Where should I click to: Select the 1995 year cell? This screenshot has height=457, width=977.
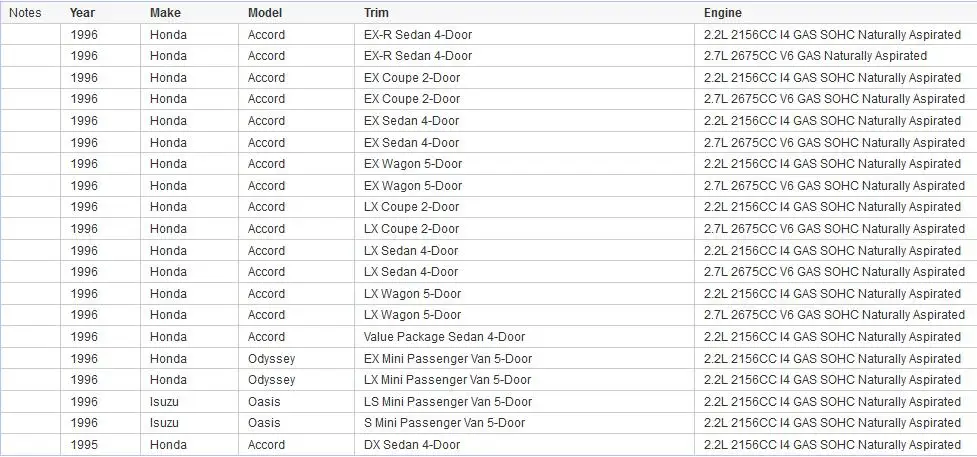pos(101,445)
